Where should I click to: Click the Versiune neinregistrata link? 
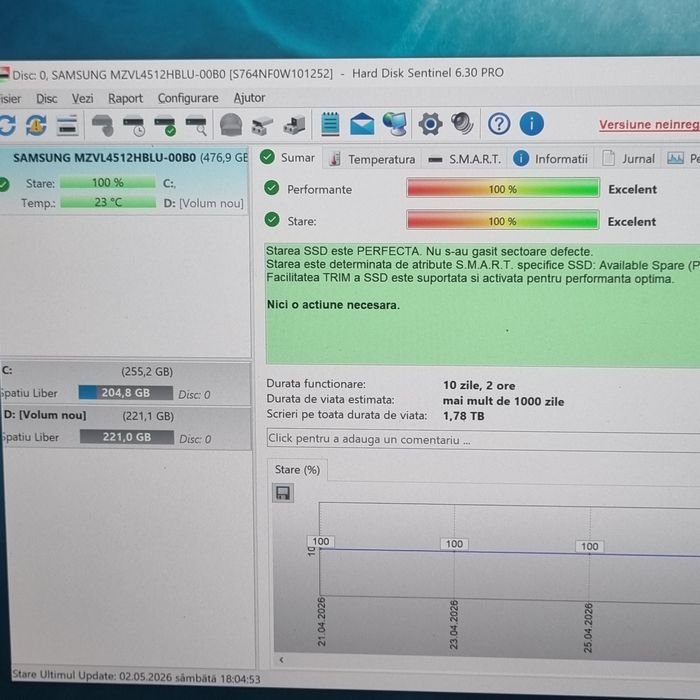tap(649, 125)
